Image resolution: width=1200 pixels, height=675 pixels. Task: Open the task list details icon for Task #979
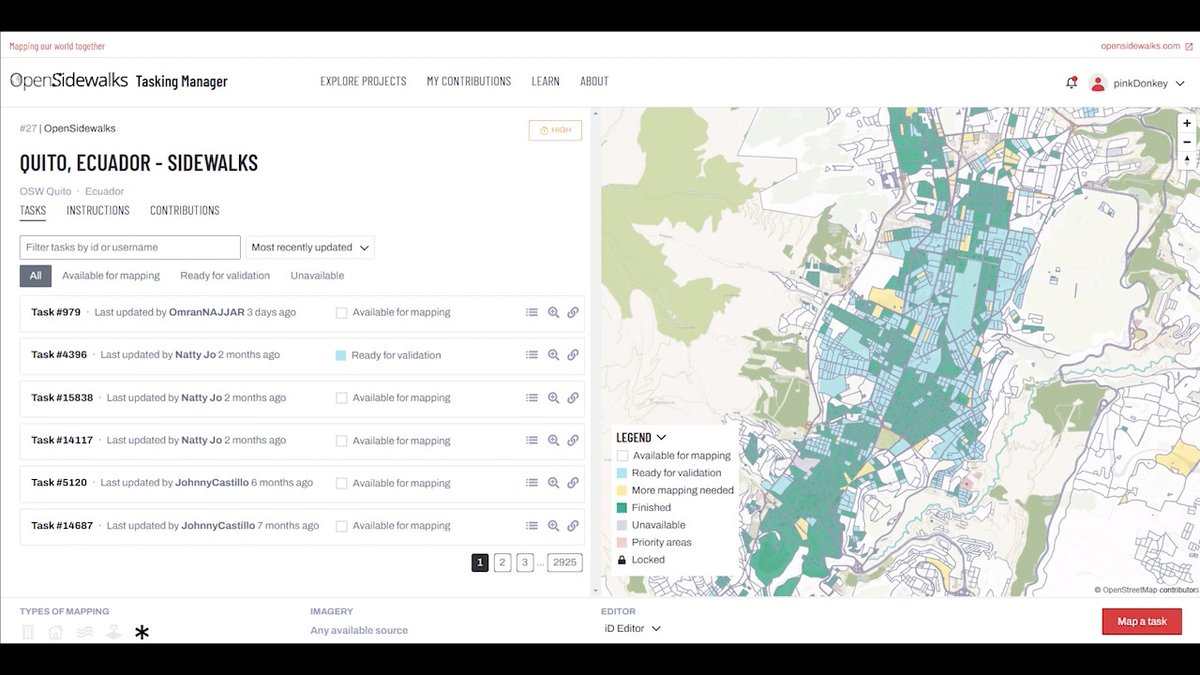pyautogui.click(x=532, y=312)
